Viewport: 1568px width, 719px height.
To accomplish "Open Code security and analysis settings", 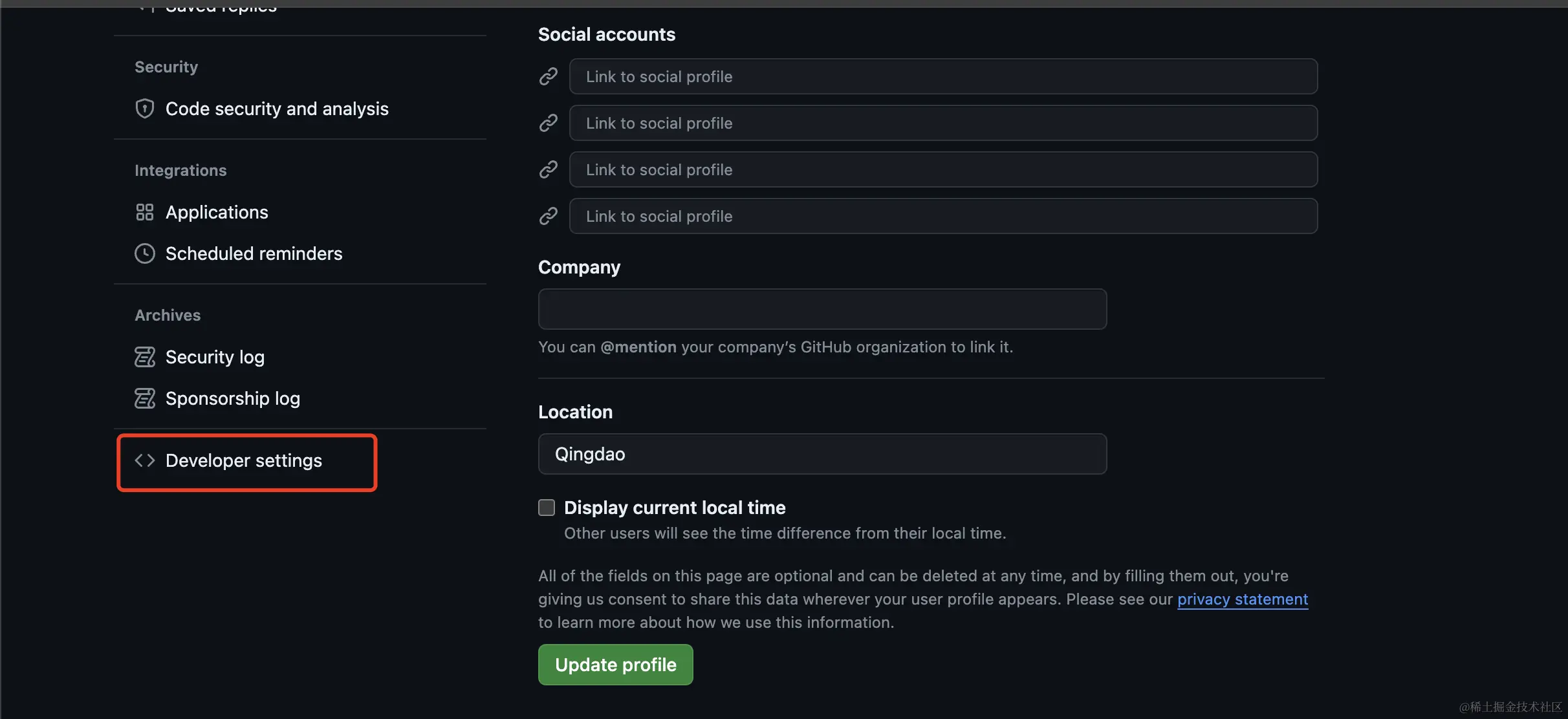I will [x=277, y=109].
